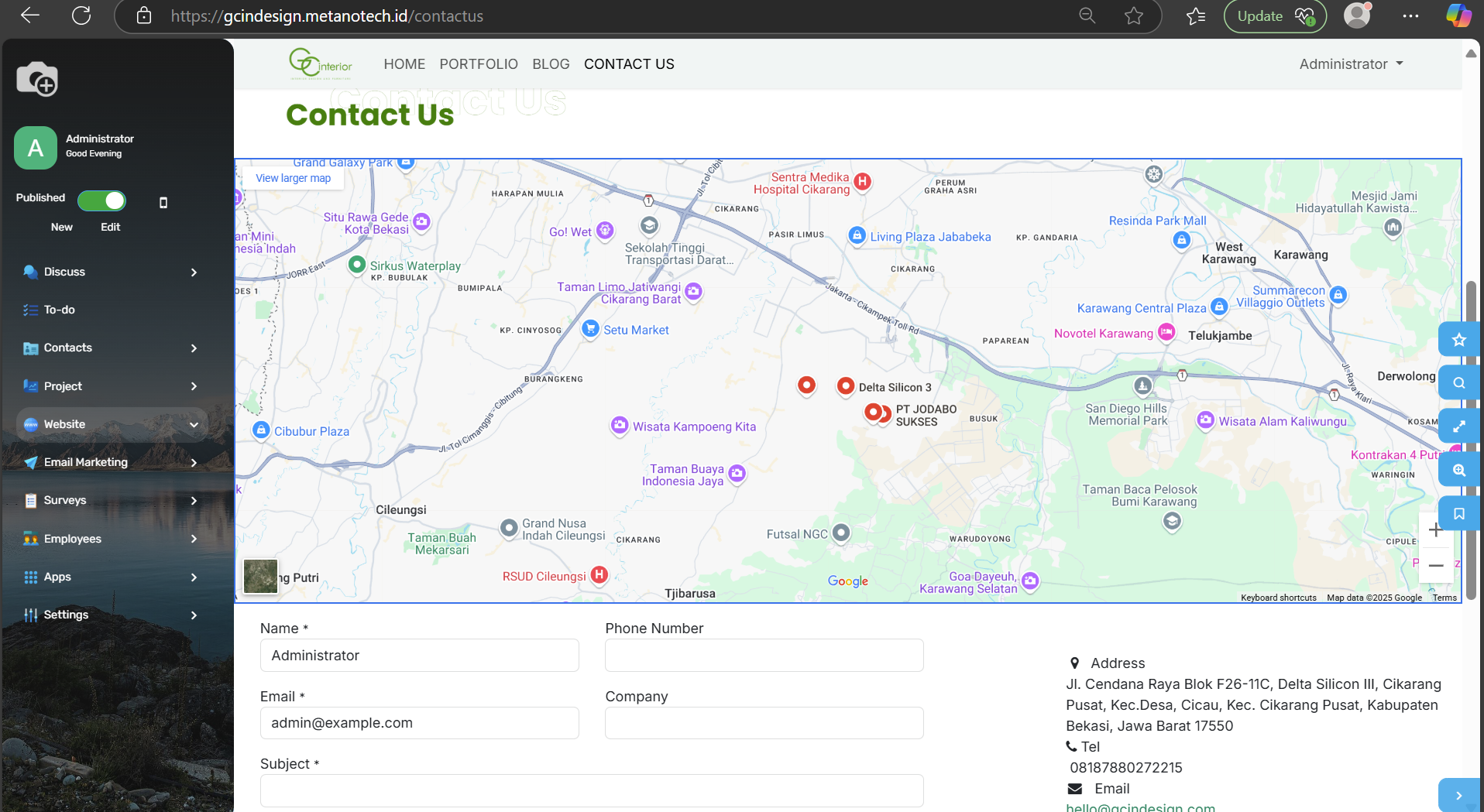Select the CONTACT US nav item
Image resolution: width=1484 pixels, height=812 pixels.
[629, 64]
